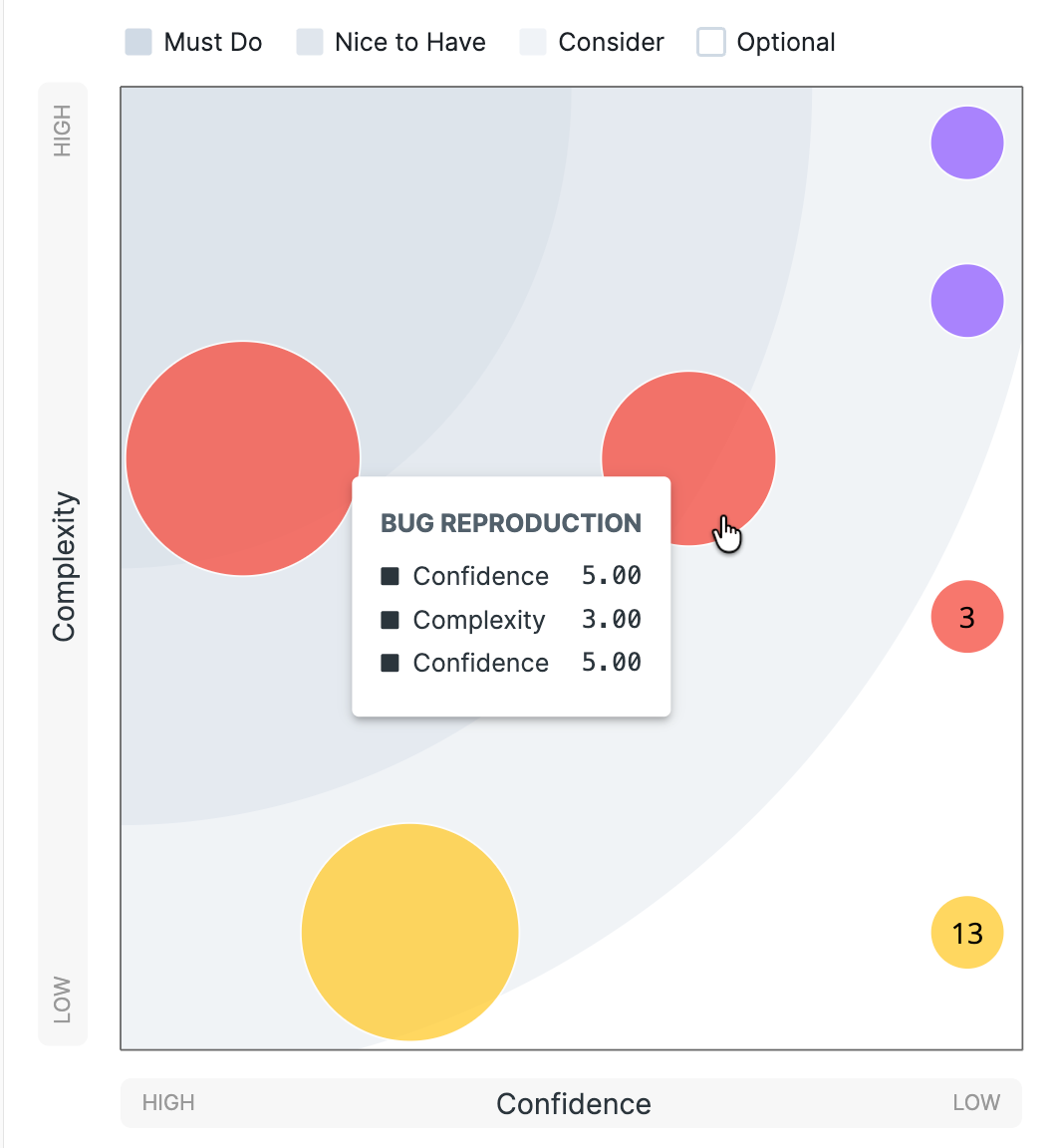
Task: Select the small red bubble labeled 3
Action: coord(967,617)
